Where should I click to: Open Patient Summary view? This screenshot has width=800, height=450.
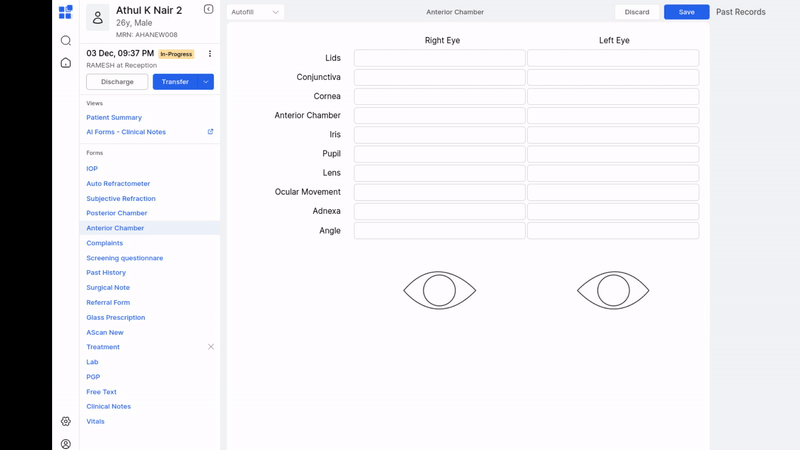(x=114, y=117)
